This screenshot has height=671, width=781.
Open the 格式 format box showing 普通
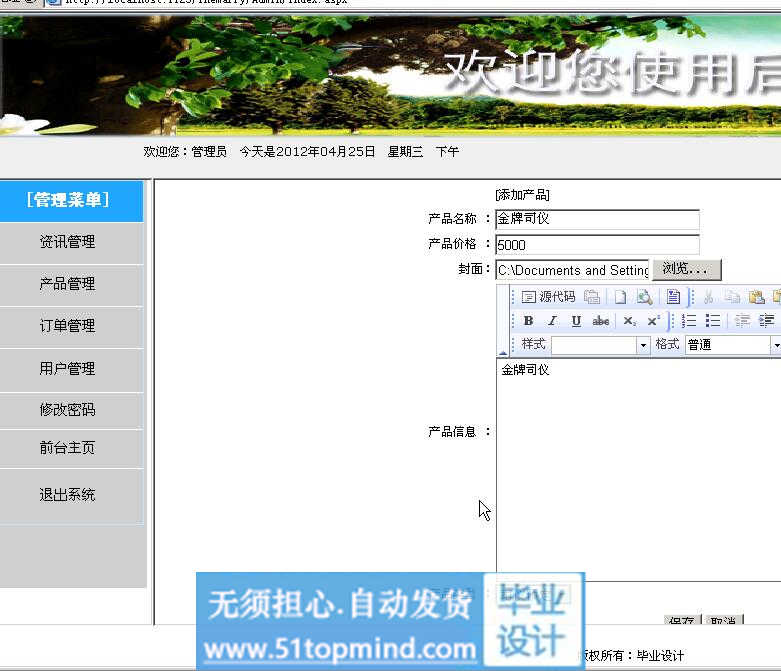tap(732, 345)
